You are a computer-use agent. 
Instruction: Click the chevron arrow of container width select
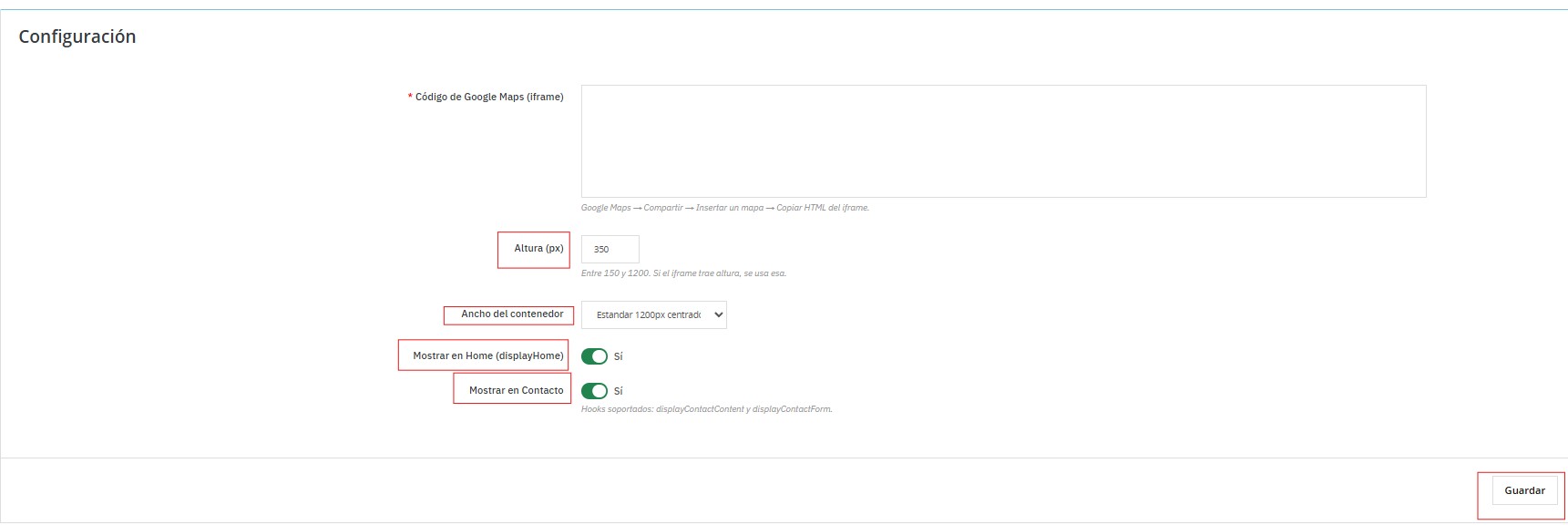click(718, 314)
